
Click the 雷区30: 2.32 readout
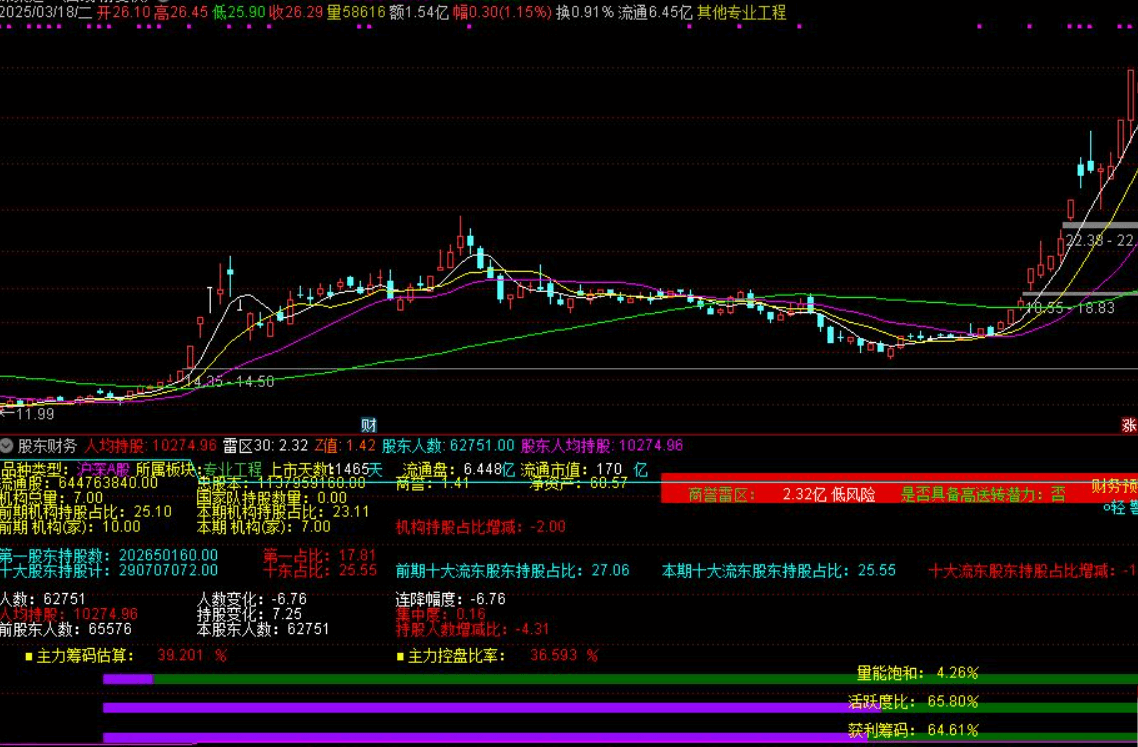[265, 446]
